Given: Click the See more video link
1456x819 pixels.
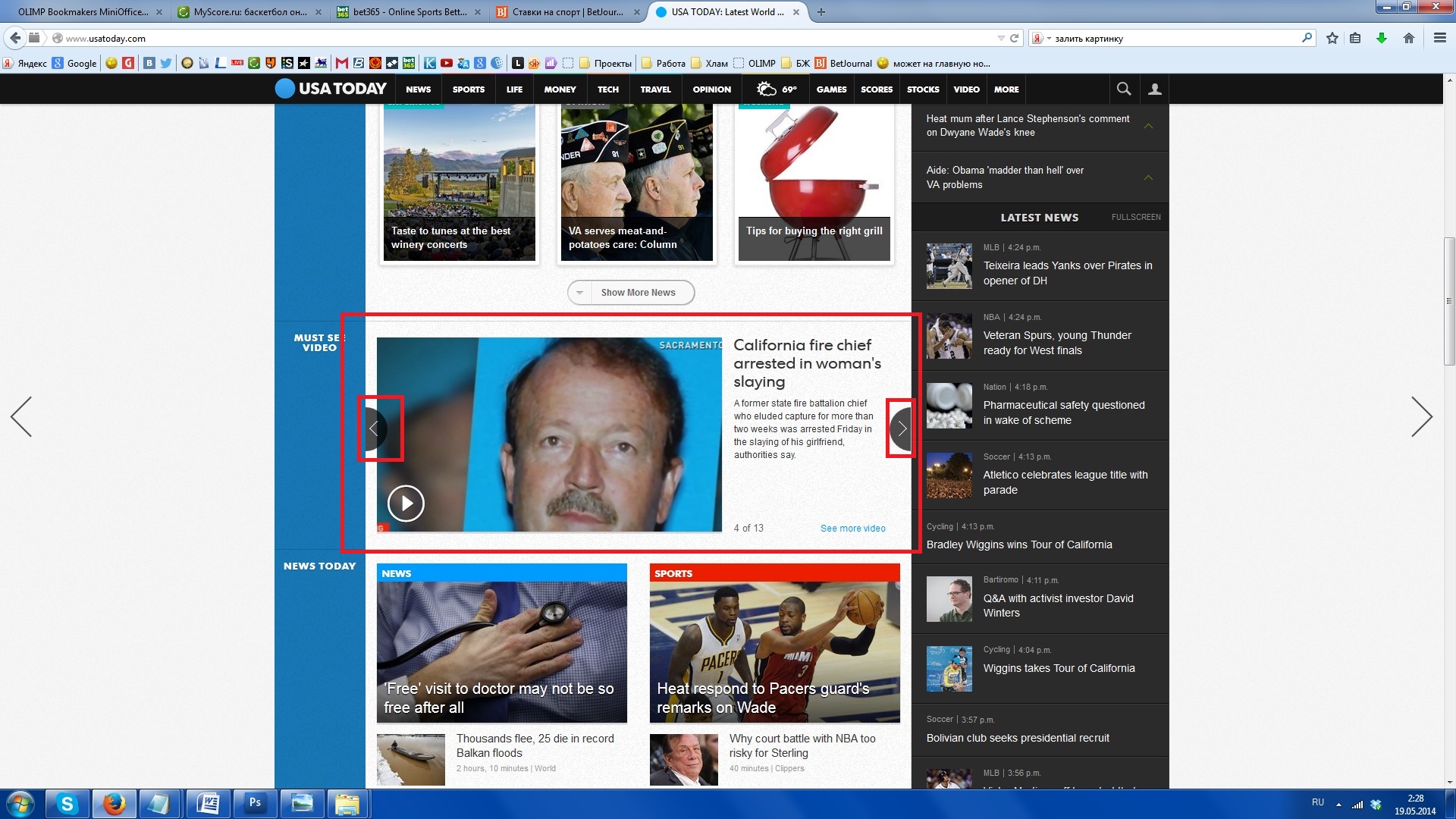Looking at the screenshot, I should point(852,529).
